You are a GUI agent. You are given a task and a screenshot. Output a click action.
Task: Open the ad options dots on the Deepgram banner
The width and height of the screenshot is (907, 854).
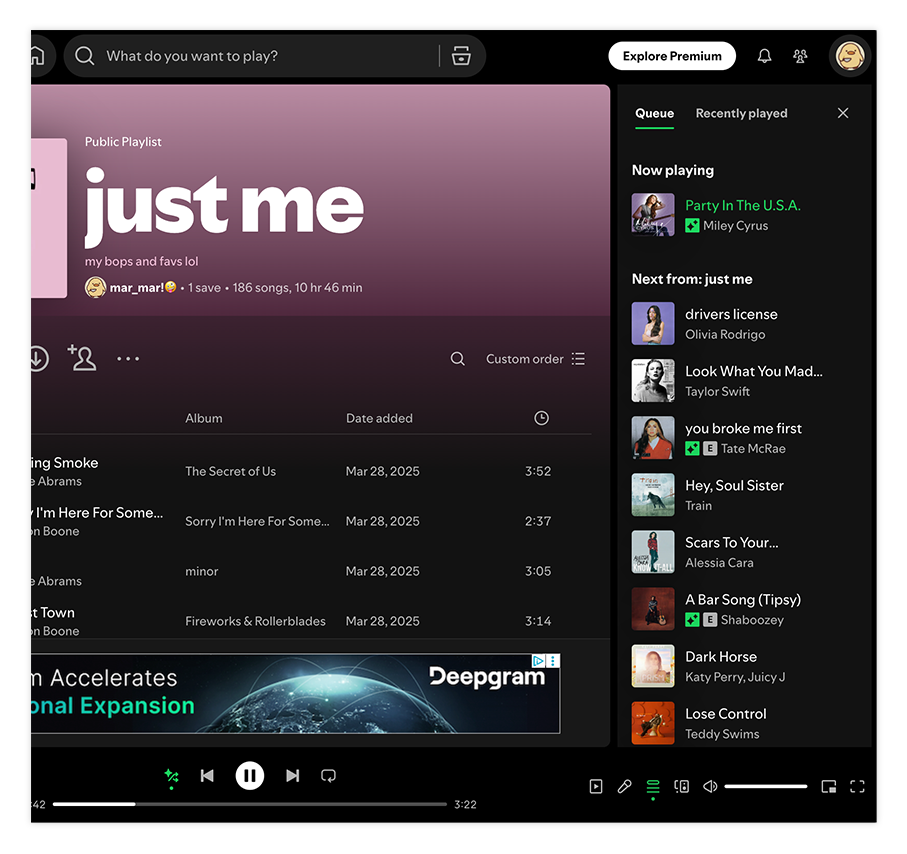tap(553, 660)
